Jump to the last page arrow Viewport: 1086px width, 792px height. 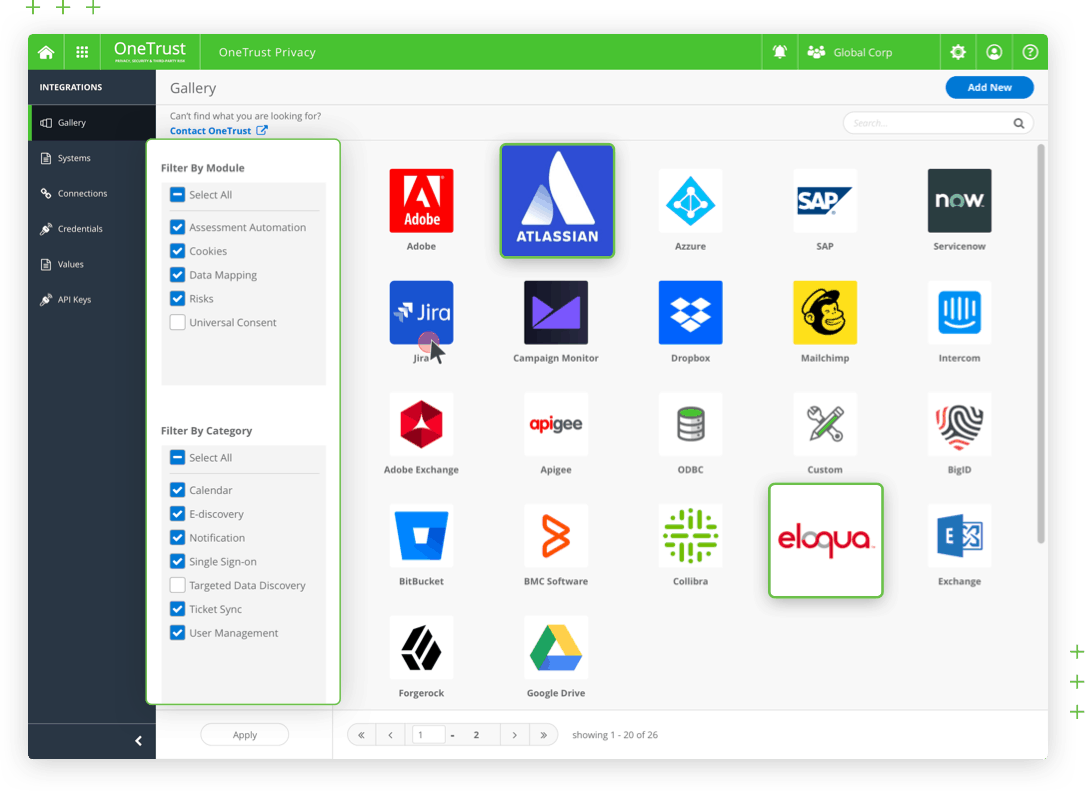[x=544, y=735]
